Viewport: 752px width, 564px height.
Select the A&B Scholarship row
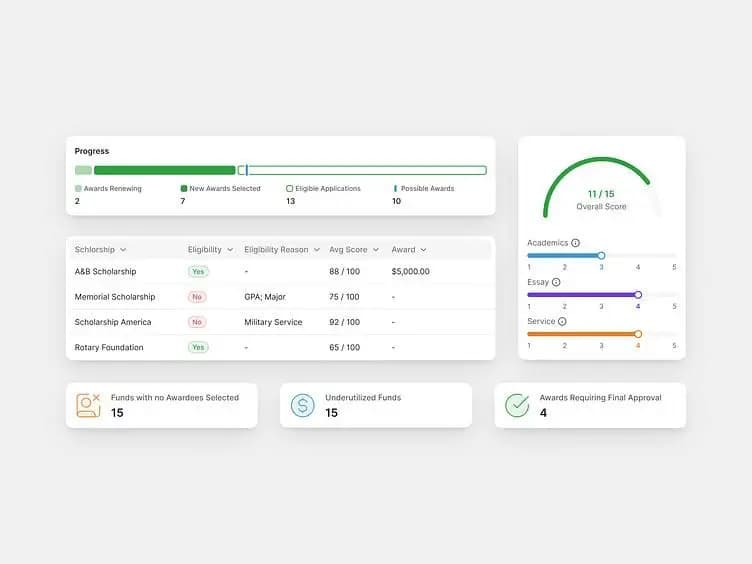pyautogui.click(x=281, y=271)
